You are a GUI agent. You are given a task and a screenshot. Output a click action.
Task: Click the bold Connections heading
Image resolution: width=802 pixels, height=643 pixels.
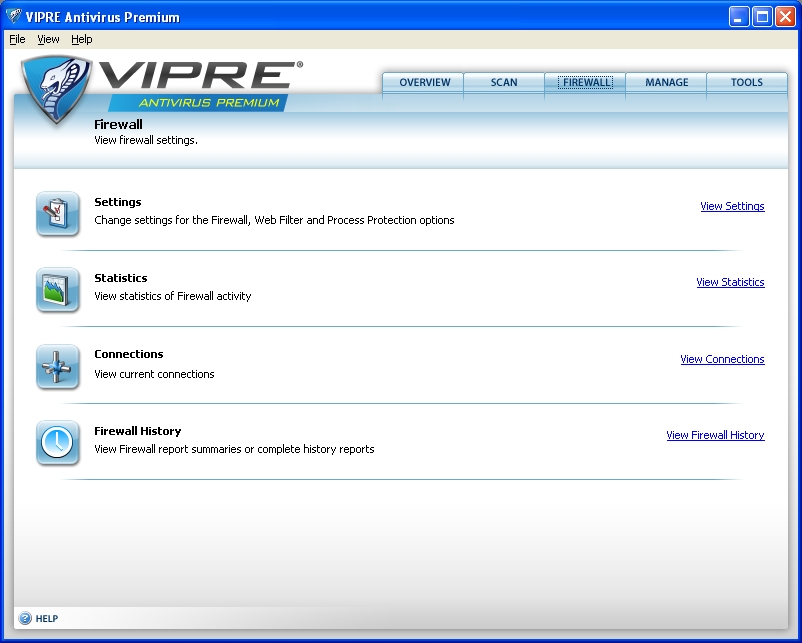129,354
